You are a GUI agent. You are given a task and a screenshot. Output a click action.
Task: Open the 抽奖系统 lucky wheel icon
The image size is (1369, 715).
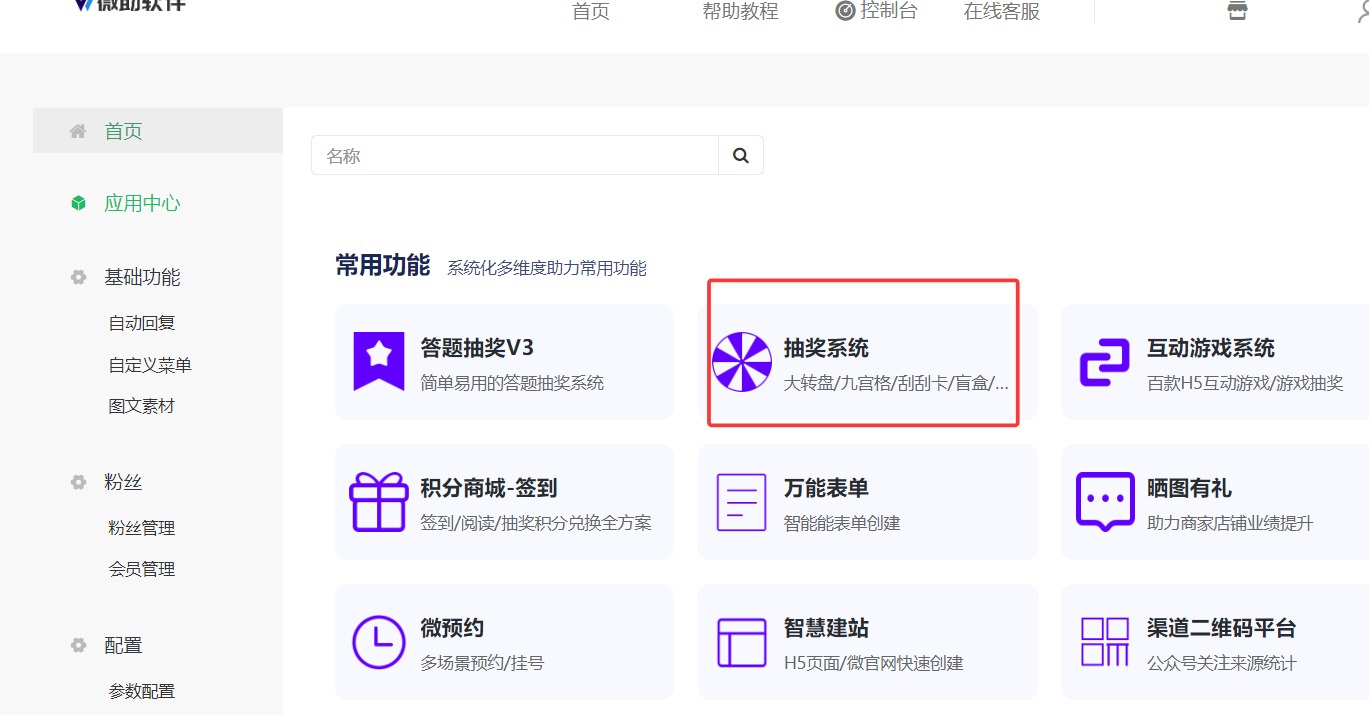click(741, 361)
